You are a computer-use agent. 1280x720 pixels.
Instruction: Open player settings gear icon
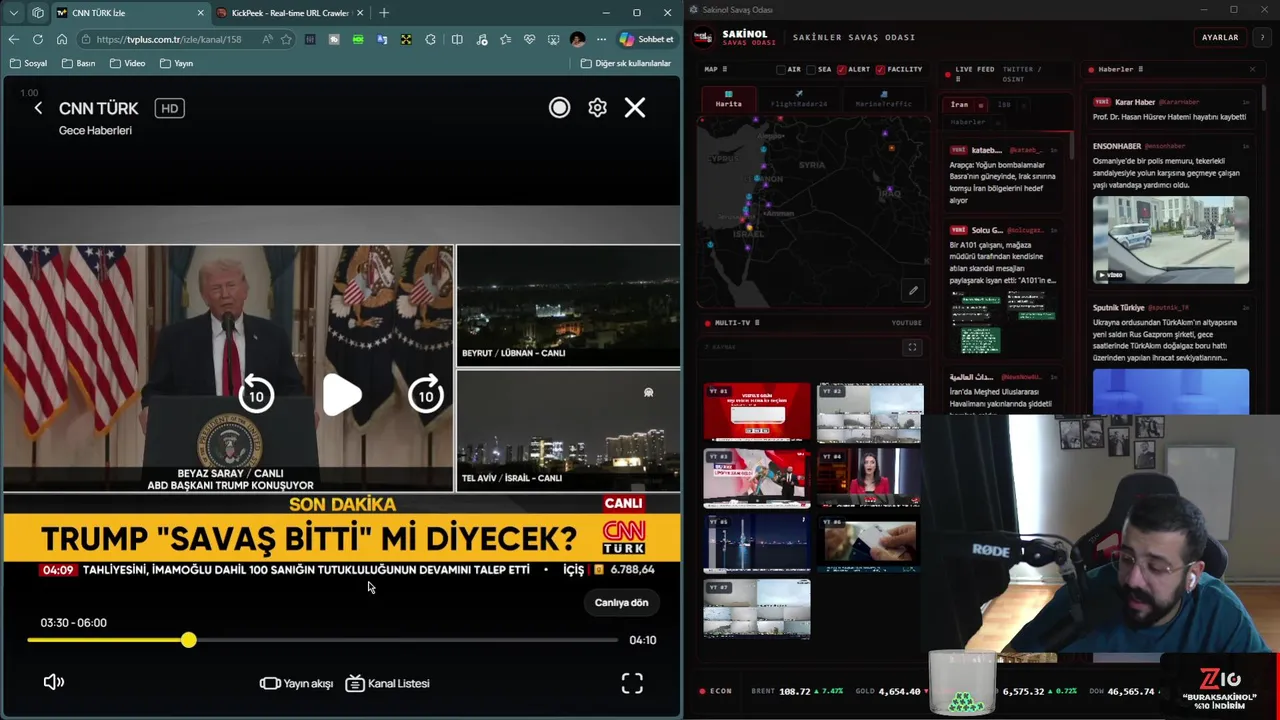point(597,108)
